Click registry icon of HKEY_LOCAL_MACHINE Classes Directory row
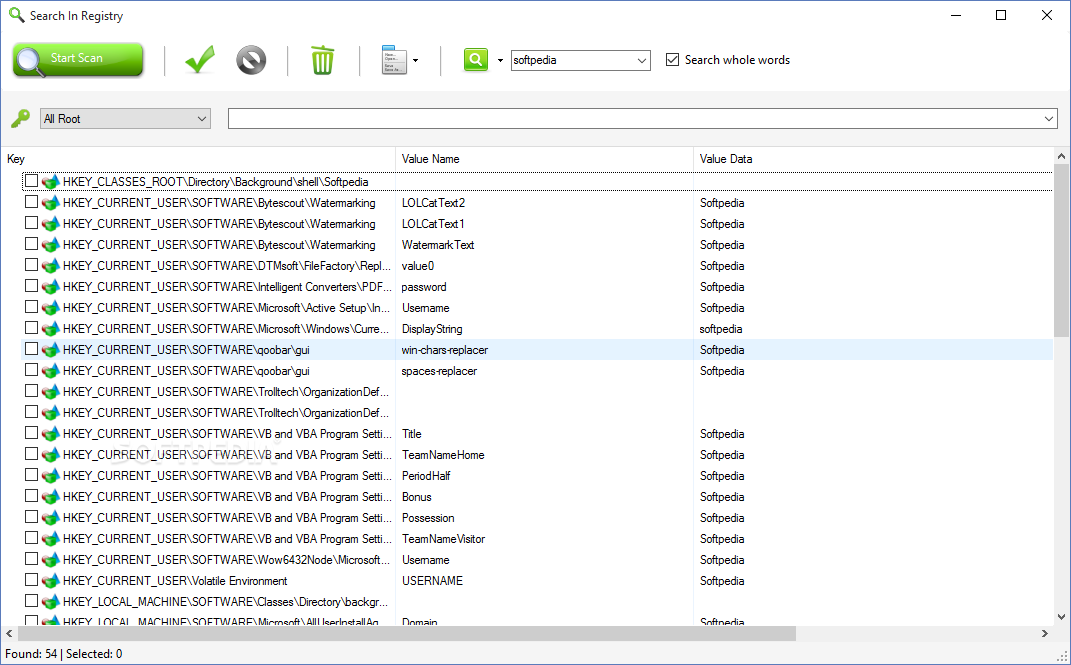The height and width of the screenshot is (665, 1071). point(51,602)
